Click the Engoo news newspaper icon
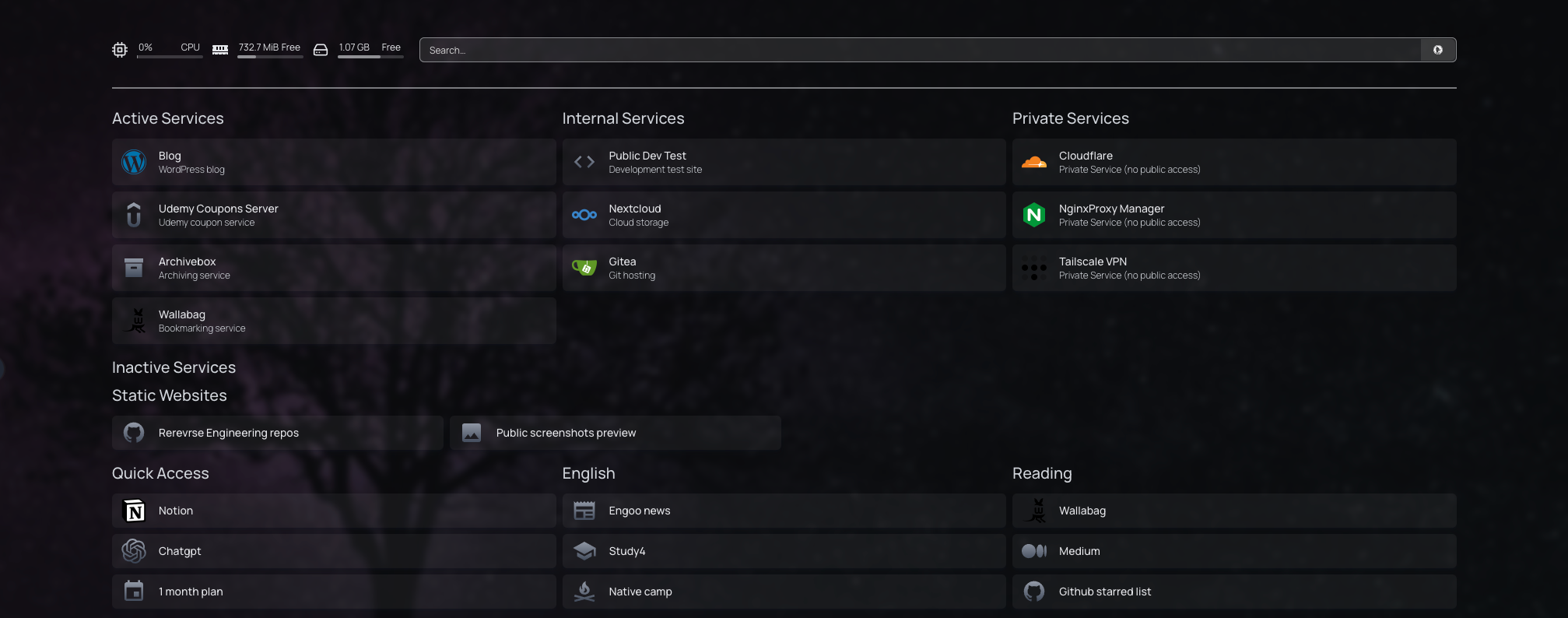This screenshot has height=618, width=1568. tap(584, 511)
